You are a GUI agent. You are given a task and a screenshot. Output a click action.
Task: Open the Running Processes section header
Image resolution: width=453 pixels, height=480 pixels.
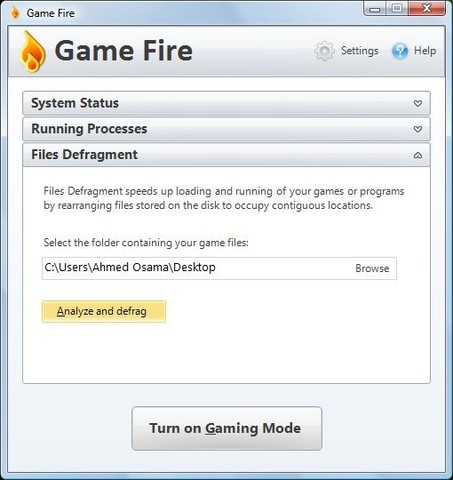(x=226, y=129)
